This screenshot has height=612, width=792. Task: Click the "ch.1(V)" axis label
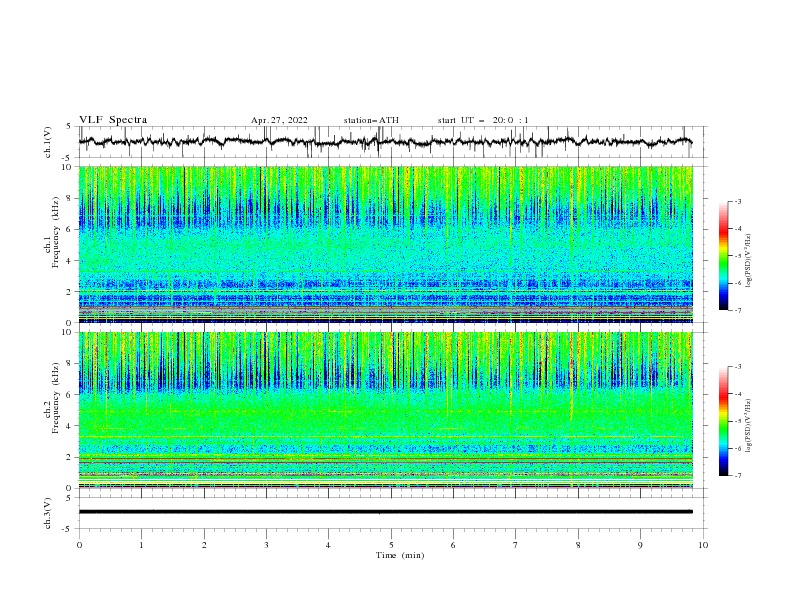48,142
